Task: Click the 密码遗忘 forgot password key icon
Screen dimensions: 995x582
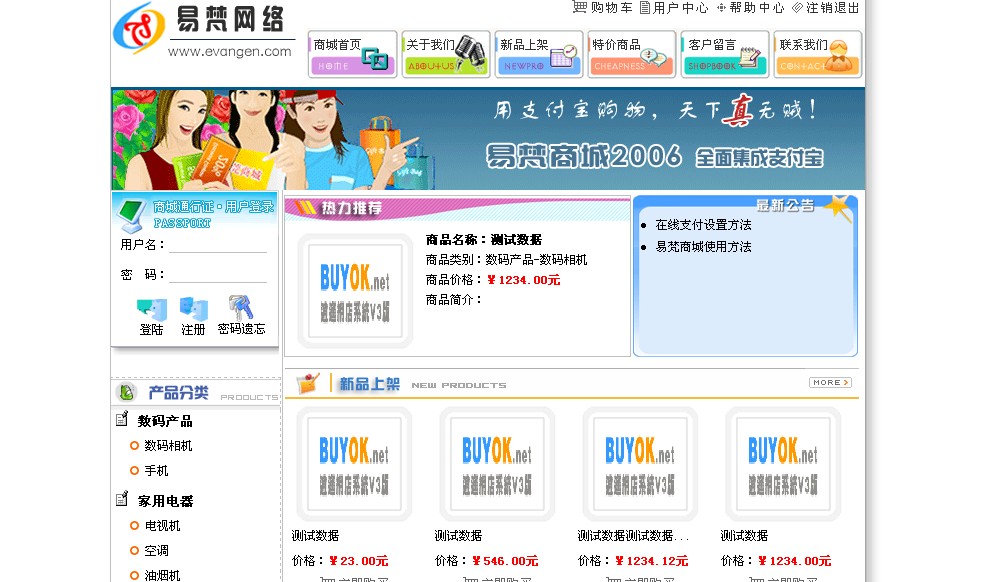Action: (241, 315)
